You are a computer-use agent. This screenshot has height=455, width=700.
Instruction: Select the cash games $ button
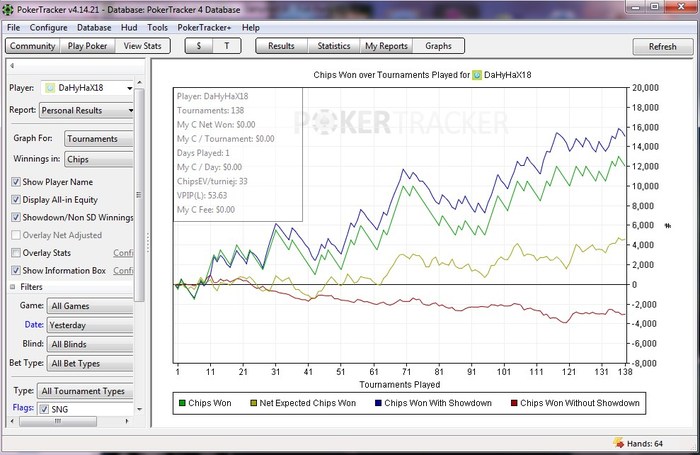tap(199, 46)
